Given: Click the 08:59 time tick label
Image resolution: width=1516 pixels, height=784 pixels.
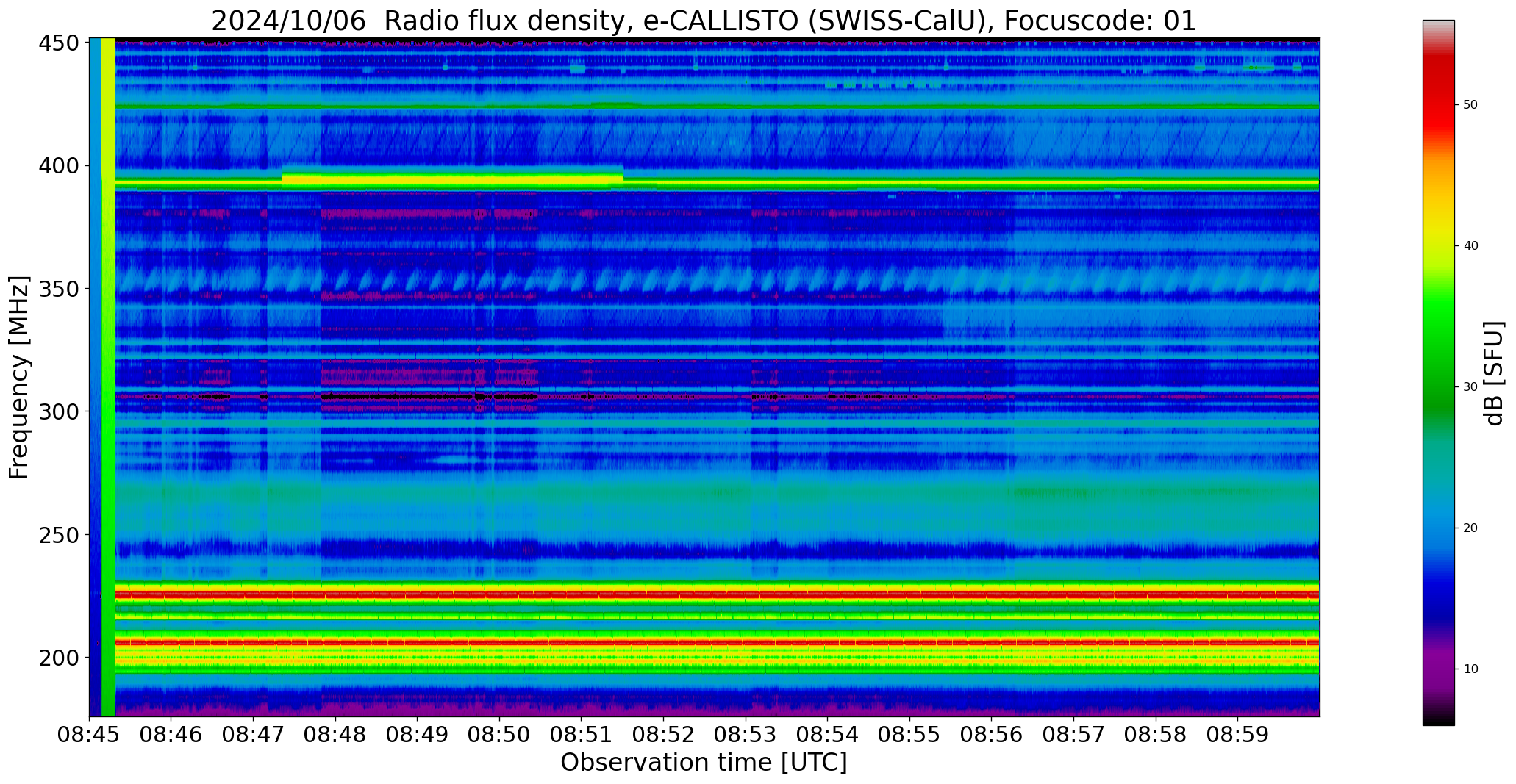Looking at the screenshot, I should tap(1237, 735).
